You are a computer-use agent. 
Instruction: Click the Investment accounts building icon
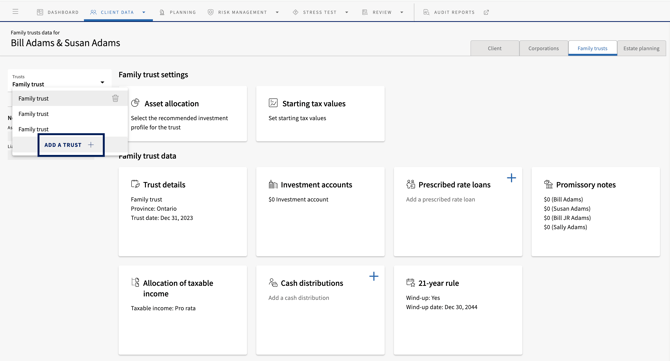[273, 184]
